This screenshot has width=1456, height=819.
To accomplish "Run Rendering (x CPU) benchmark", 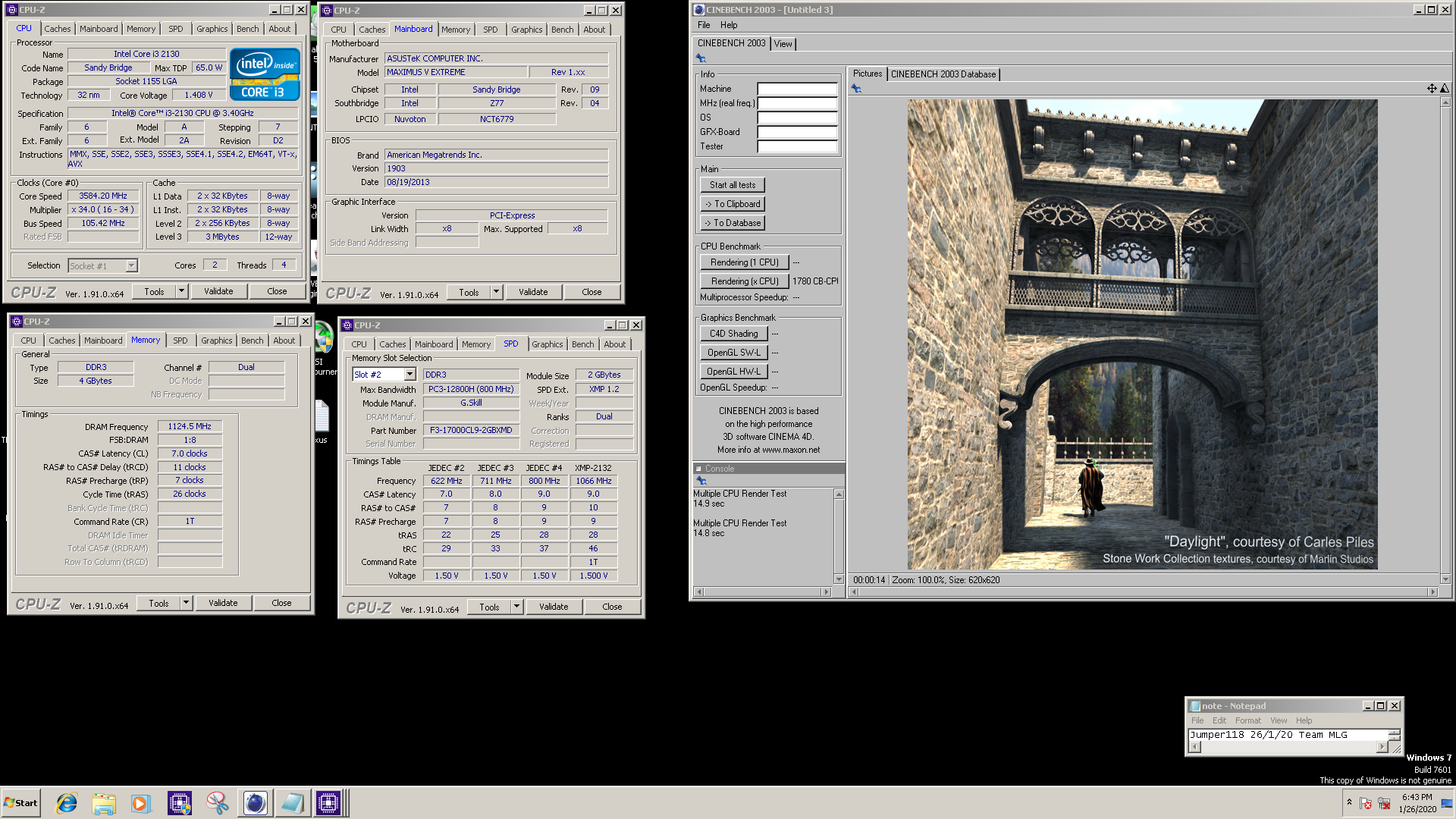I will [x=745, y=281].
